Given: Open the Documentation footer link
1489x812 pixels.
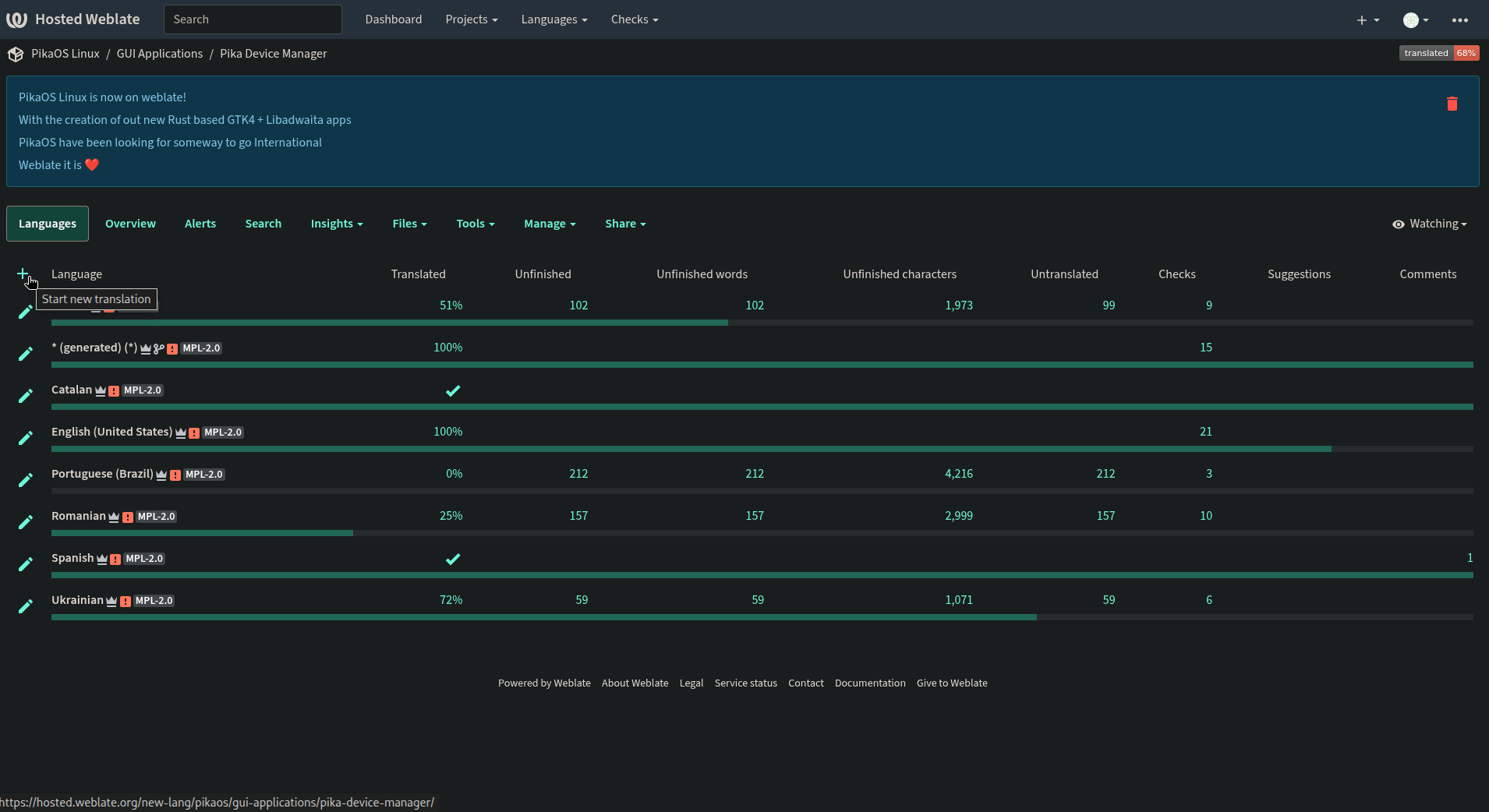Looking at the screenshot, I should point(870,683).
